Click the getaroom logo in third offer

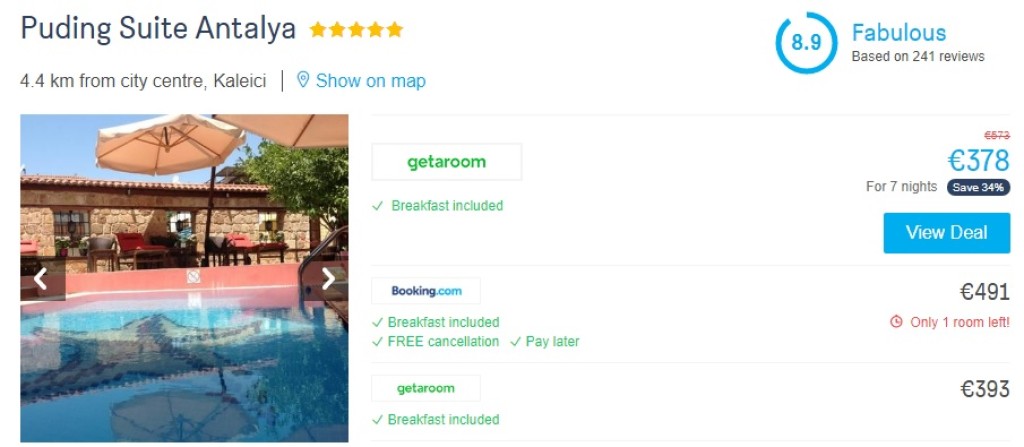(426, 388)
